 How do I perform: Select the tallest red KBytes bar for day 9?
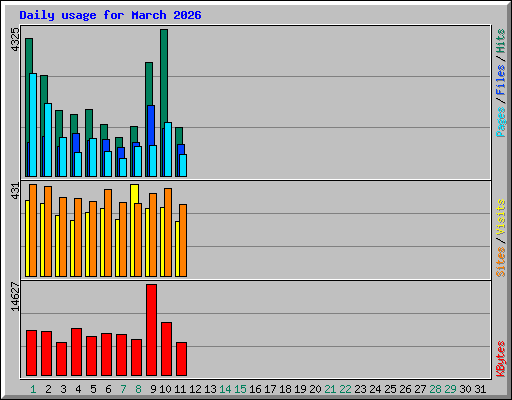(151, 330)
